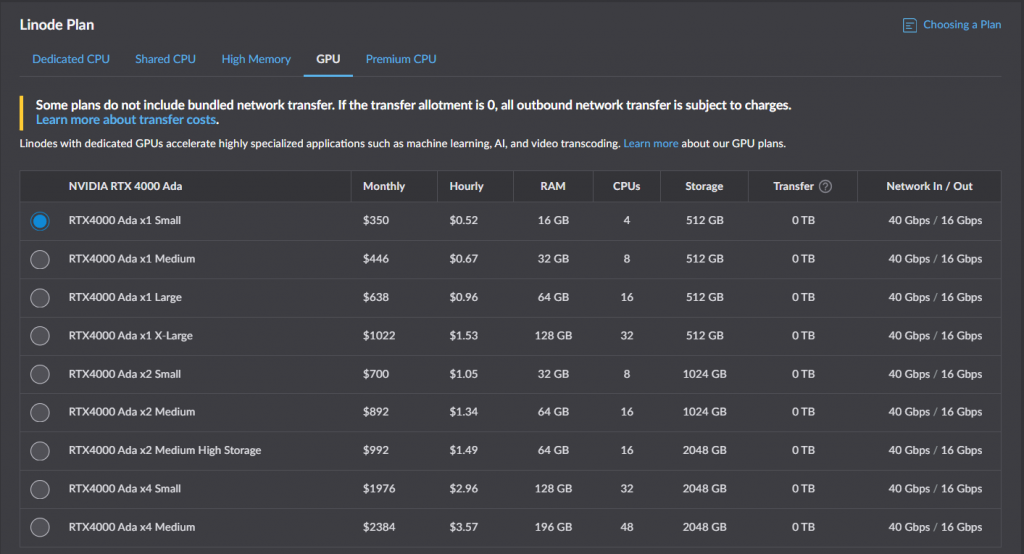This screenshot has width=1024, height=554.
Task: Select RTX4000 Ada x4 Medium radio button
Action: [x=40, y=527]
